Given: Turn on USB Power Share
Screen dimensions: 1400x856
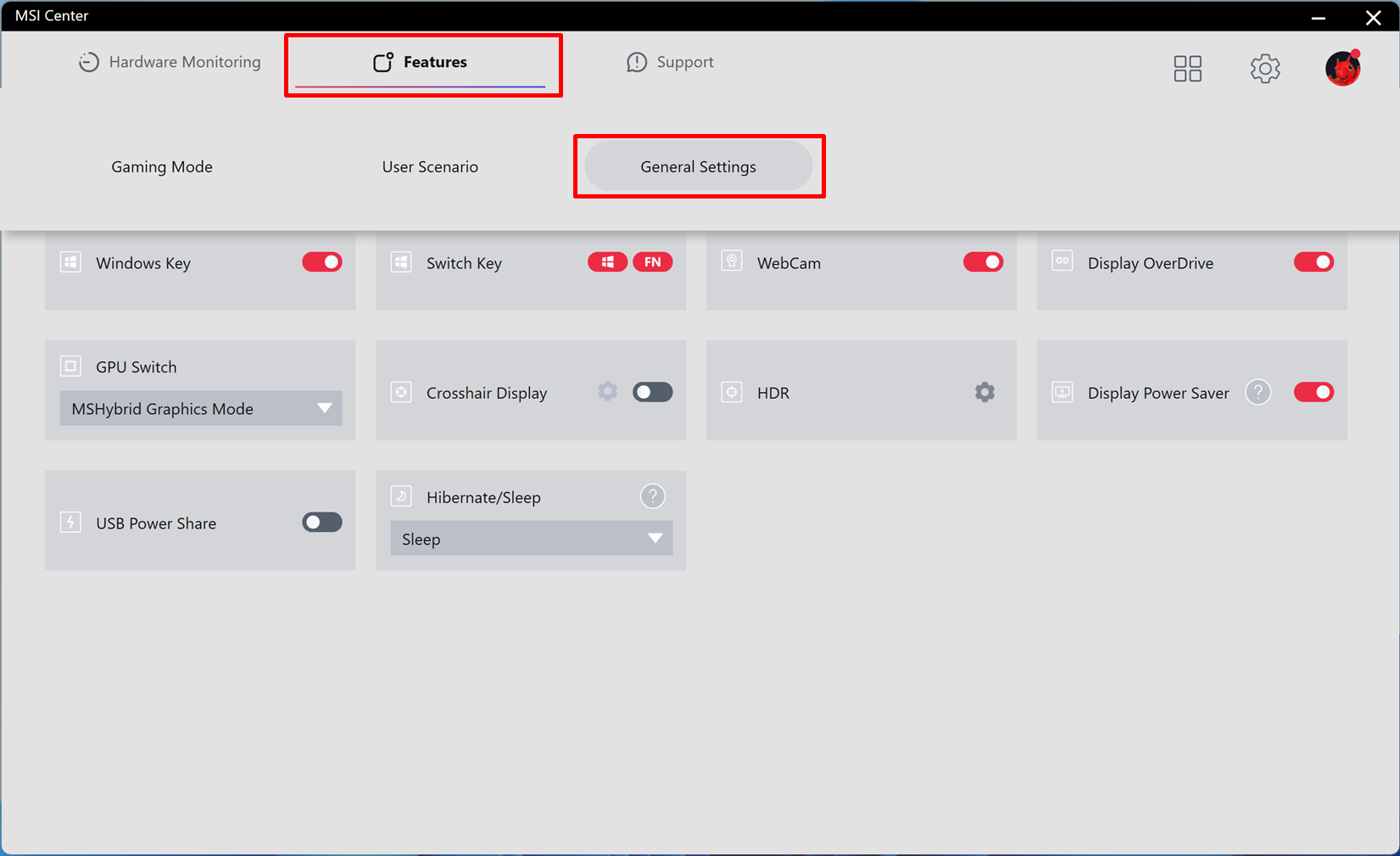Looking at the screenshot, I should click(x=322, y=523).
